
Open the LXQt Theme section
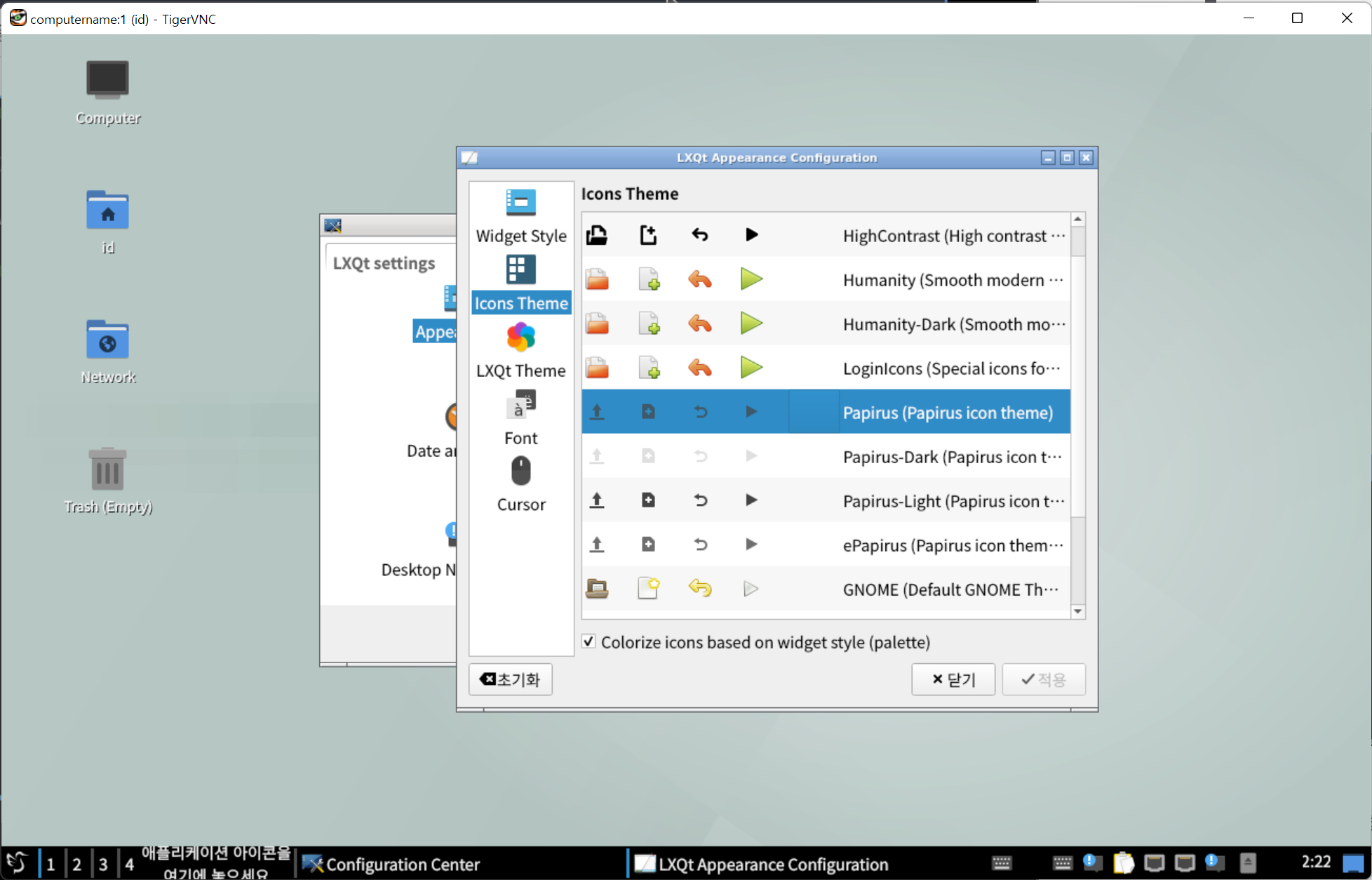click(x=520, y=352)
